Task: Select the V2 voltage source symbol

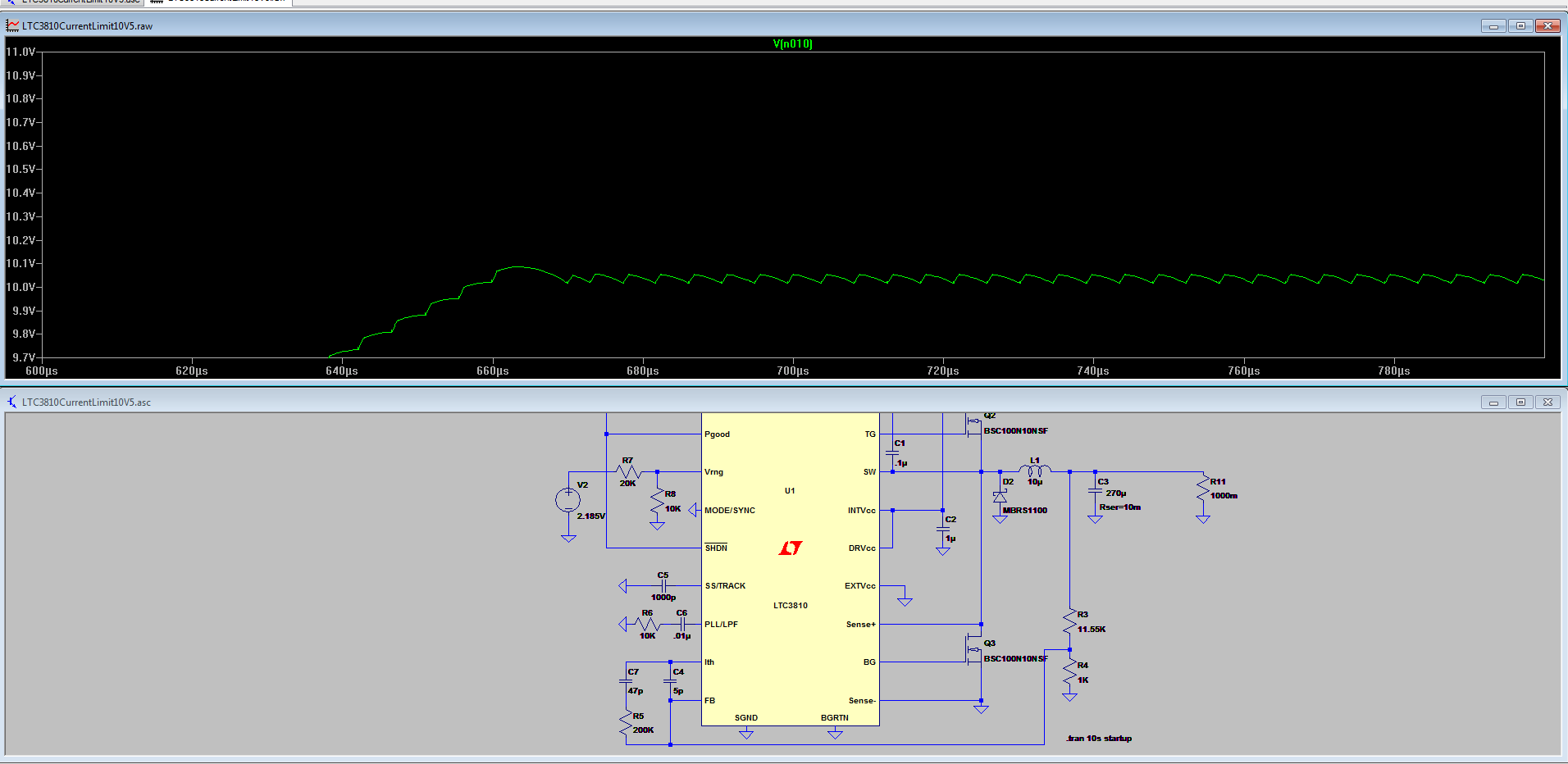Action: click(x=567, y=500)
